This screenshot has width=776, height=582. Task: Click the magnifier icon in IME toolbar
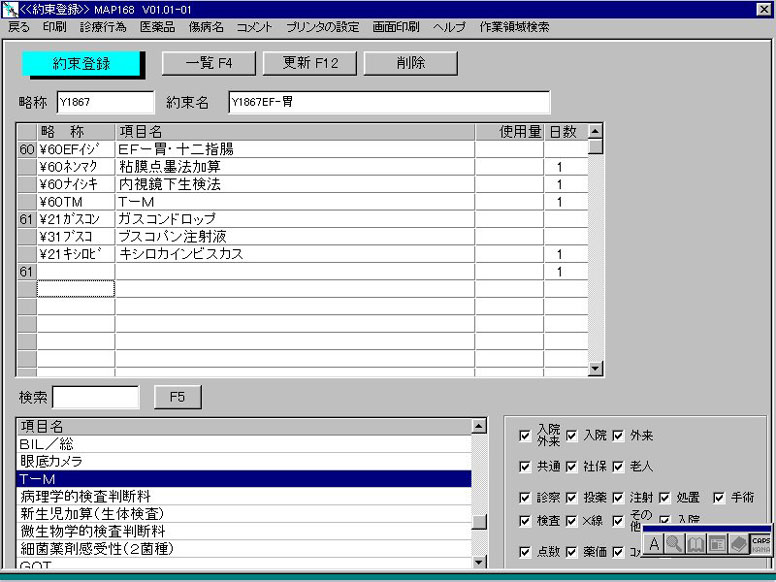675,544
